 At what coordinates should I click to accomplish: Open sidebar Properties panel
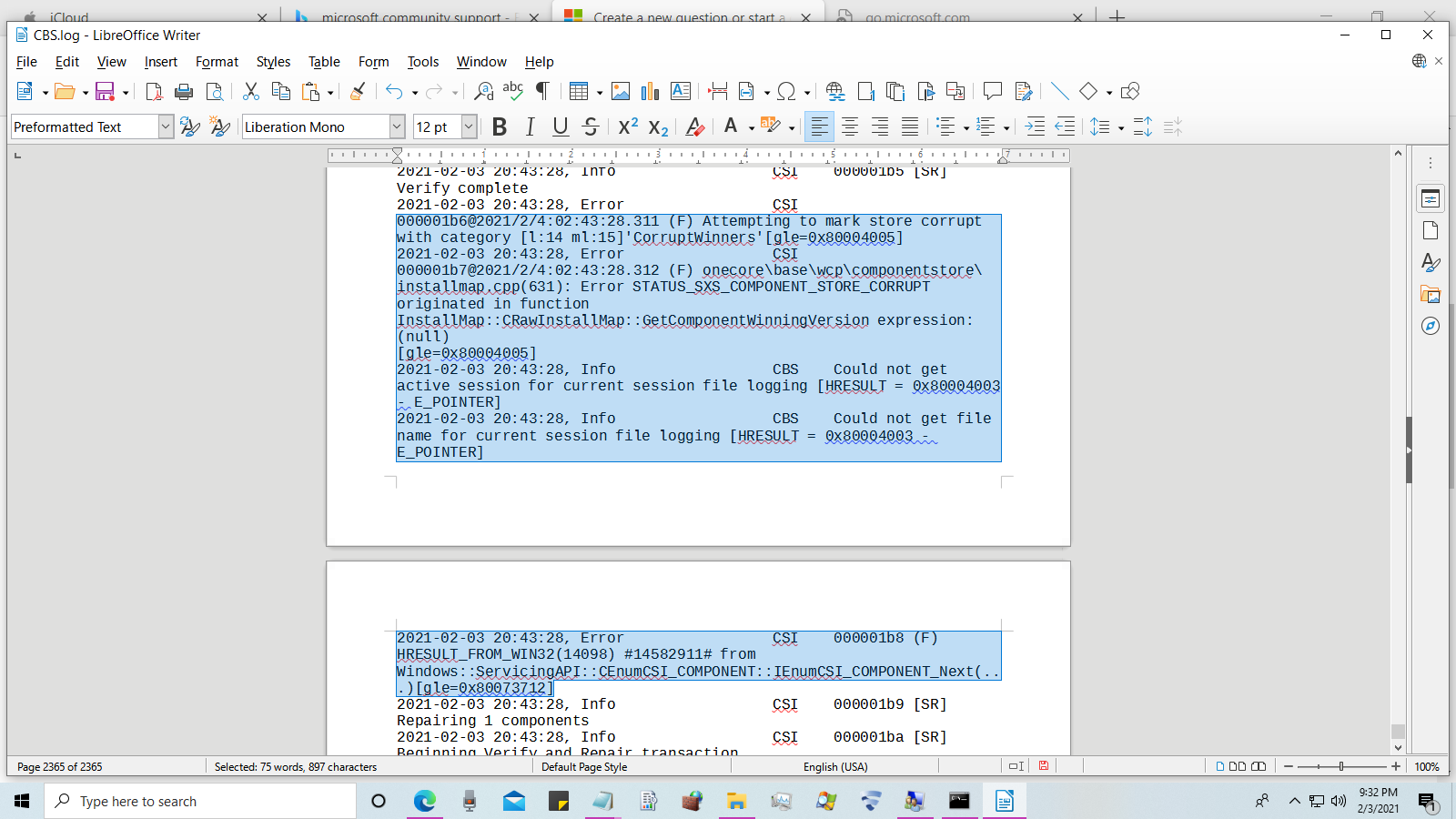click(1431, 198)
